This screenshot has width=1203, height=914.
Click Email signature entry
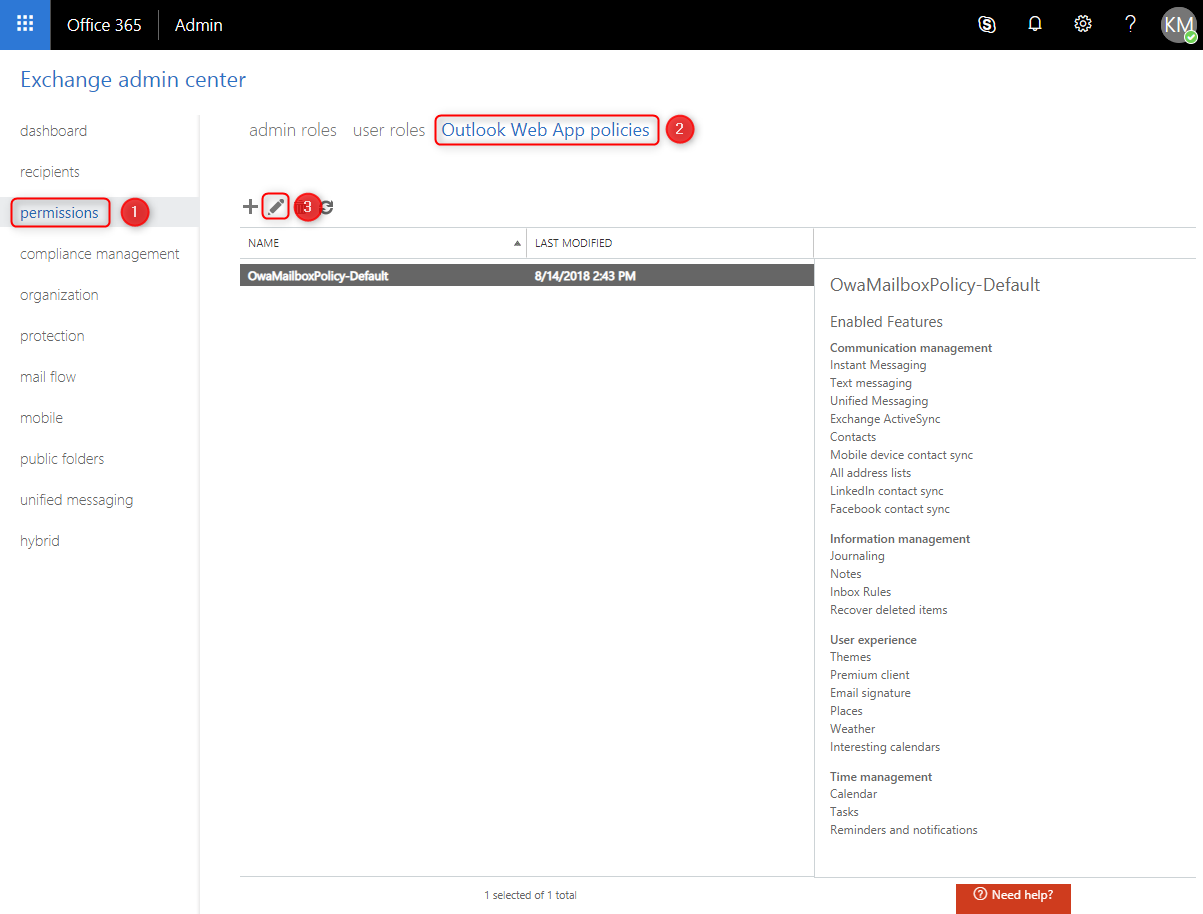[870, 693]
